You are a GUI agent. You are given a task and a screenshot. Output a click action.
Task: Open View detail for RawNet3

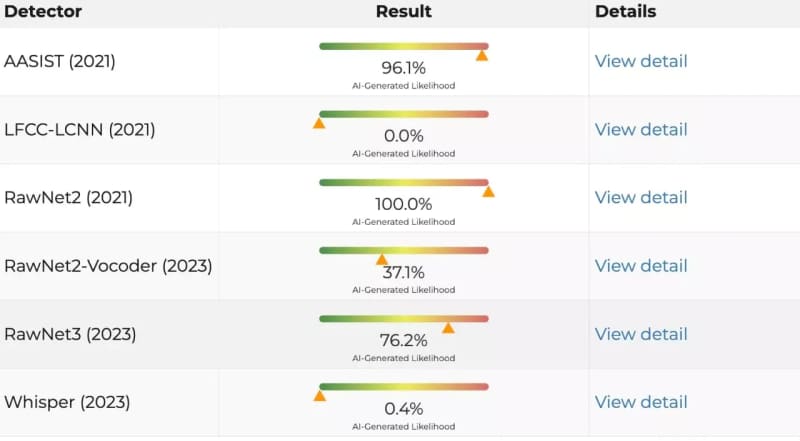641,334
